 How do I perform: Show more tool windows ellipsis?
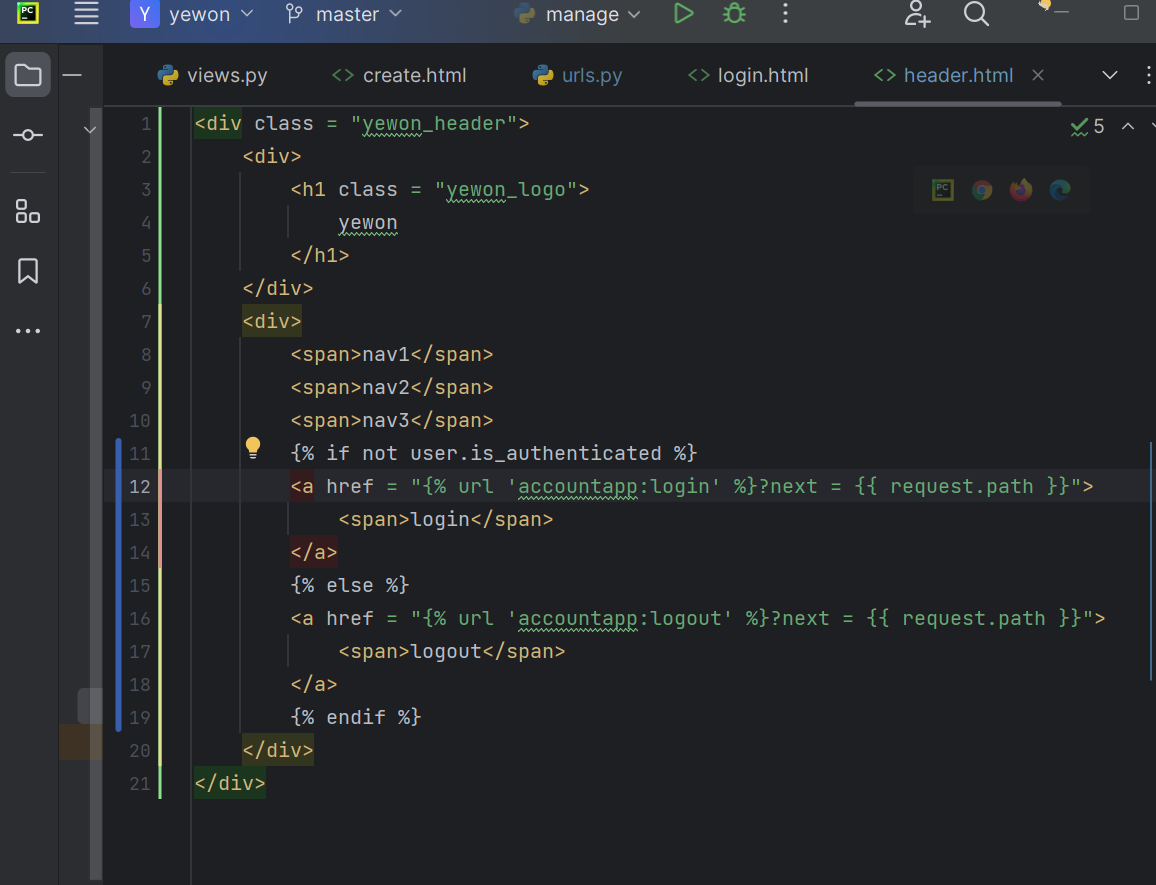click(28, 331)
